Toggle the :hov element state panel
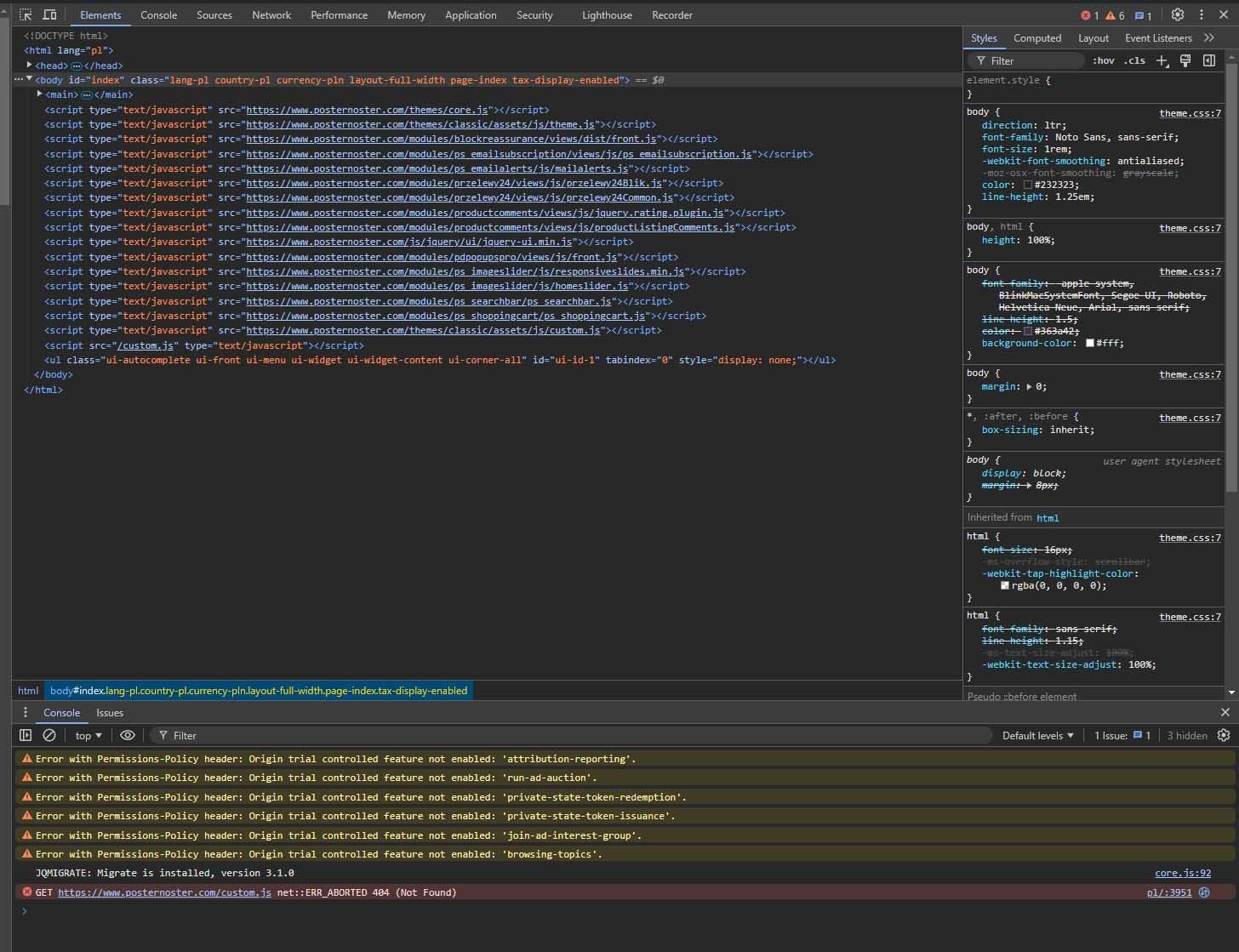Image resolution: width=1239 pixels, height=952 pixels. 1103,60
